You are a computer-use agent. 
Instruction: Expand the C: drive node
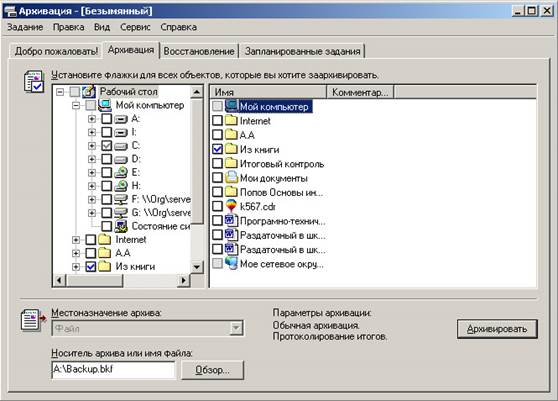click(x=92, y=146)
